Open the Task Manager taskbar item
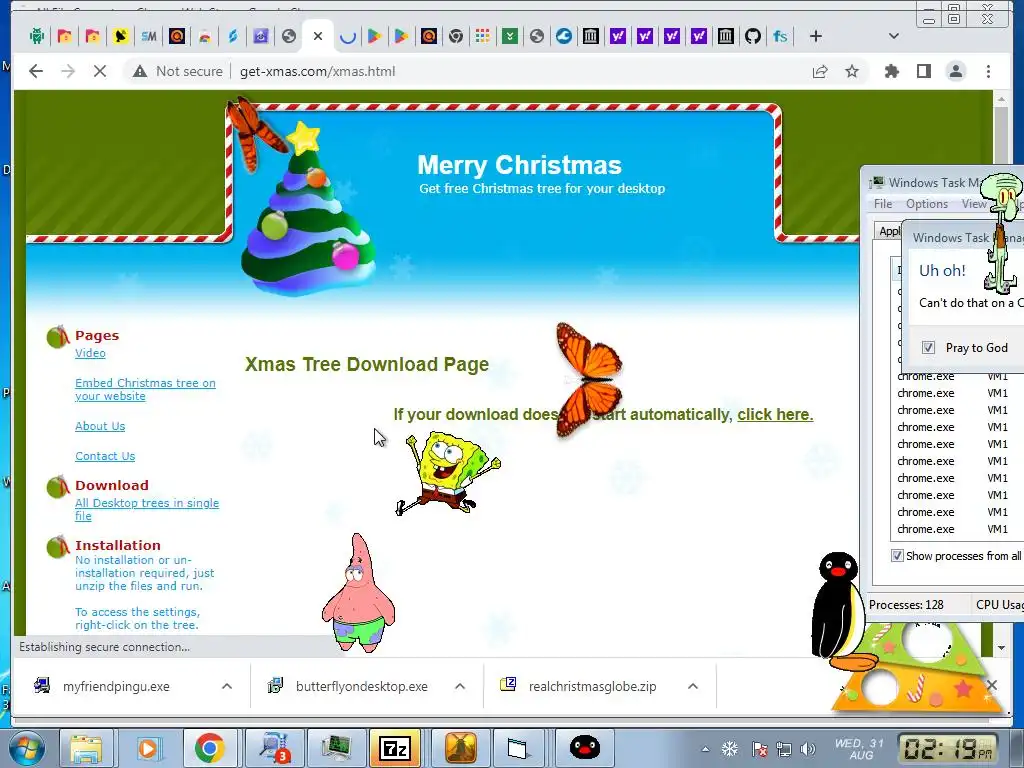This screenshot has height=768, width=1024. (x=335, y=748)
